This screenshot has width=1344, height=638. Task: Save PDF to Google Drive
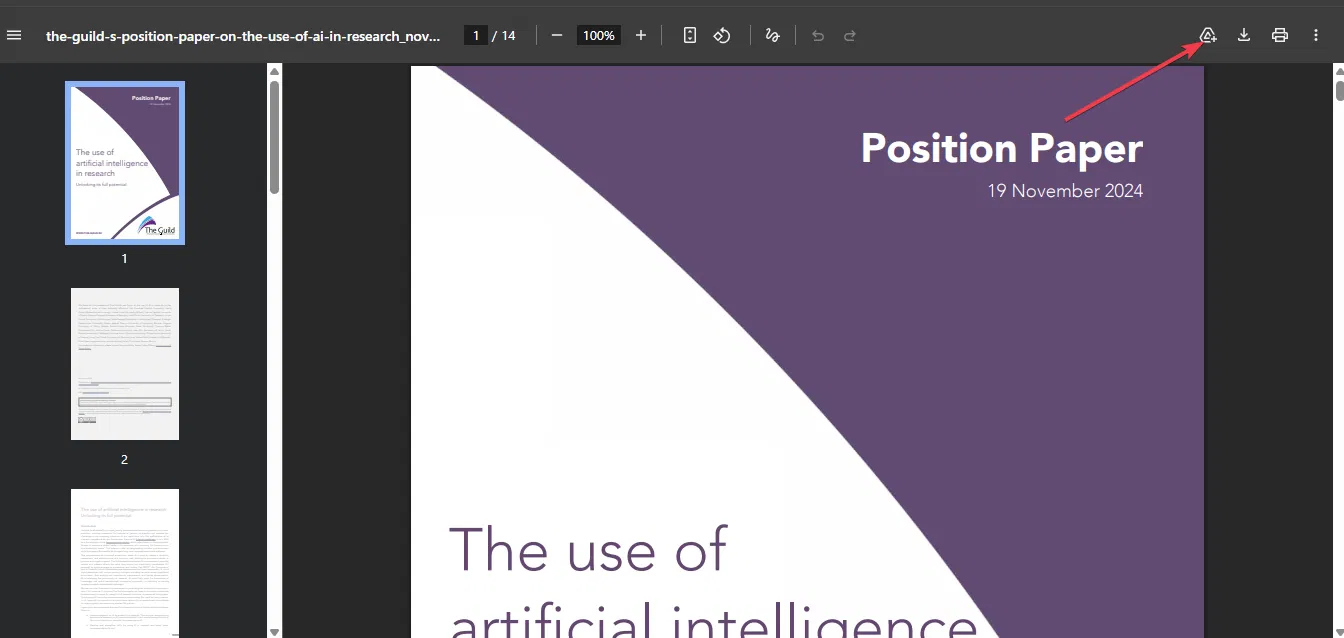[x=1208, y=35]
